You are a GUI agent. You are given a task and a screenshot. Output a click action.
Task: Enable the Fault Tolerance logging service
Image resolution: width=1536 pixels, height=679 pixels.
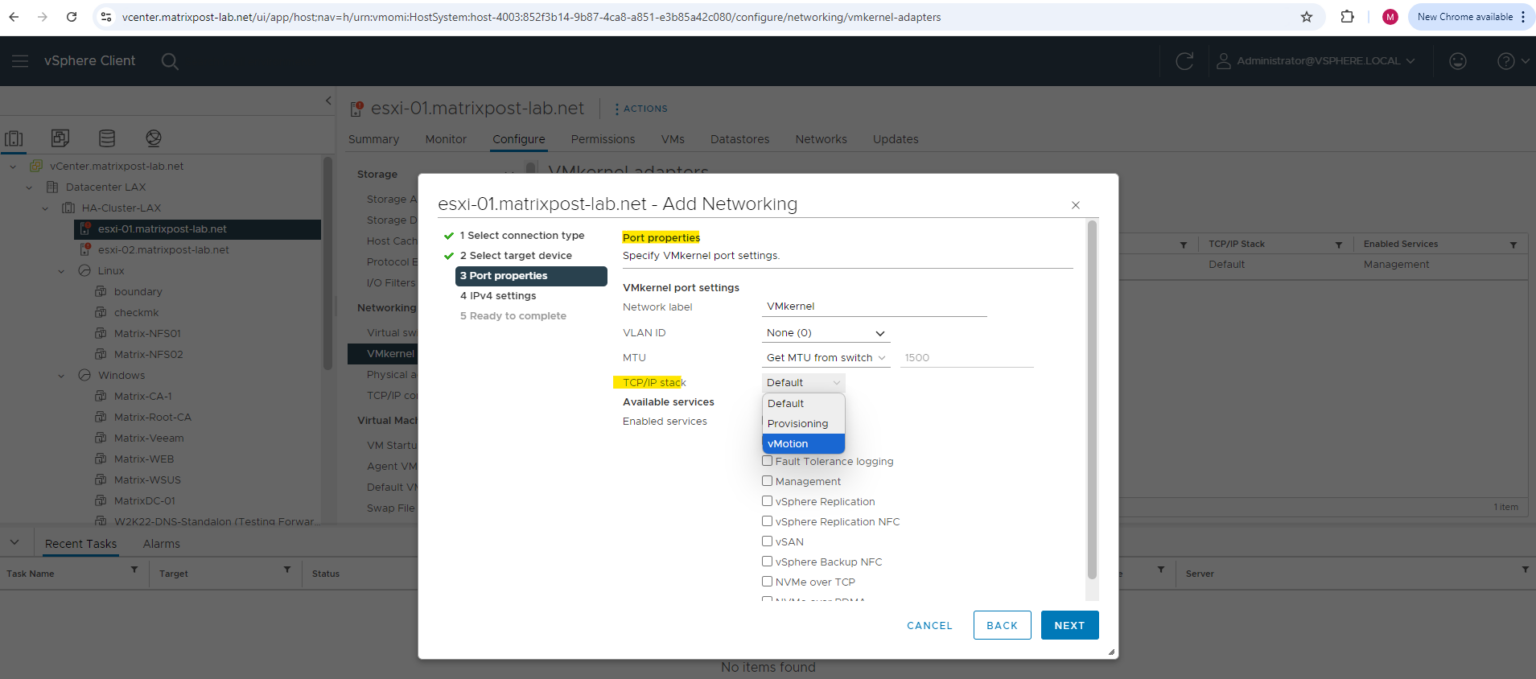767,461
